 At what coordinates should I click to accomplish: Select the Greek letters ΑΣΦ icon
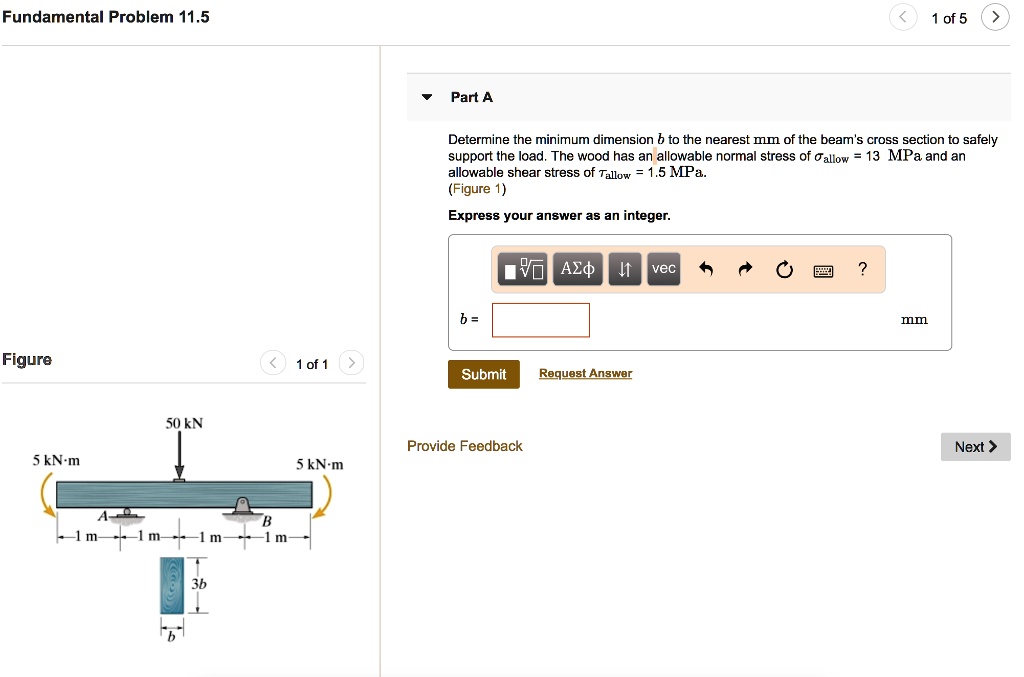click(x=577, y=268)
